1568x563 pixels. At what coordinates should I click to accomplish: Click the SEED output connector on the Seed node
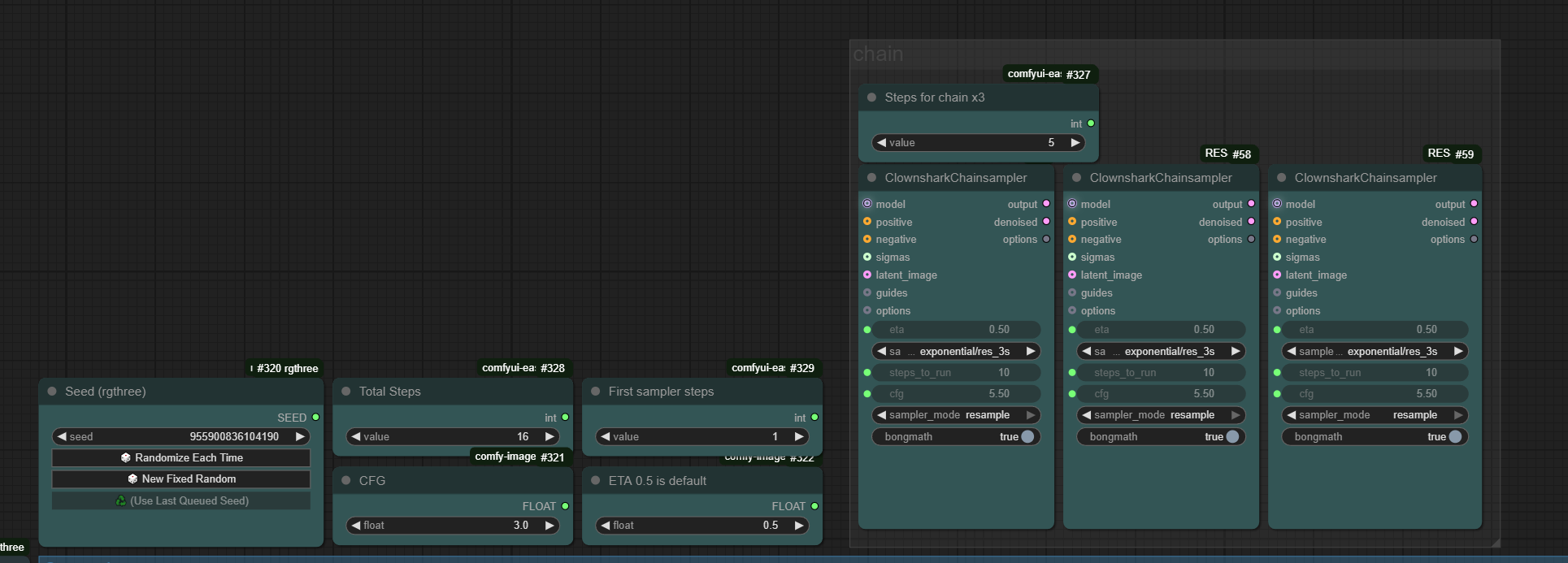[315, 418]
